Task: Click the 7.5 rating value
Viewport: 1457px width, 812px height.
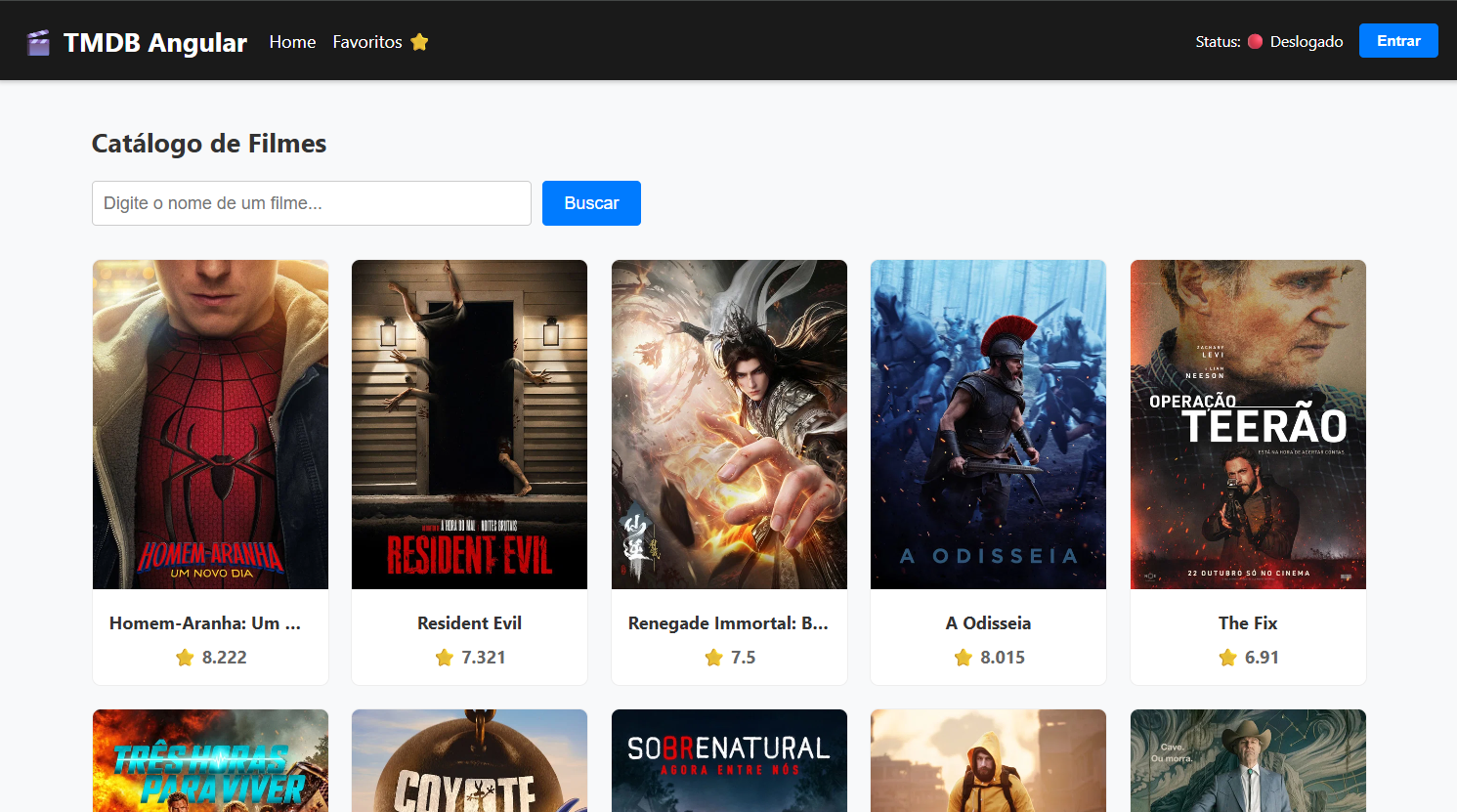Action: [744, 658]
